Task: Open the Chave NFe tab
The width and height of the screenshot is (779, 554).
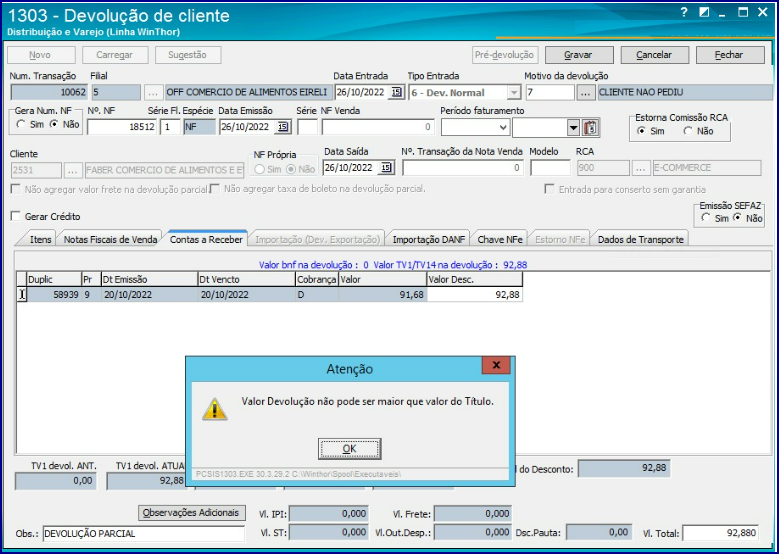Action: click(x=500, y=239)
